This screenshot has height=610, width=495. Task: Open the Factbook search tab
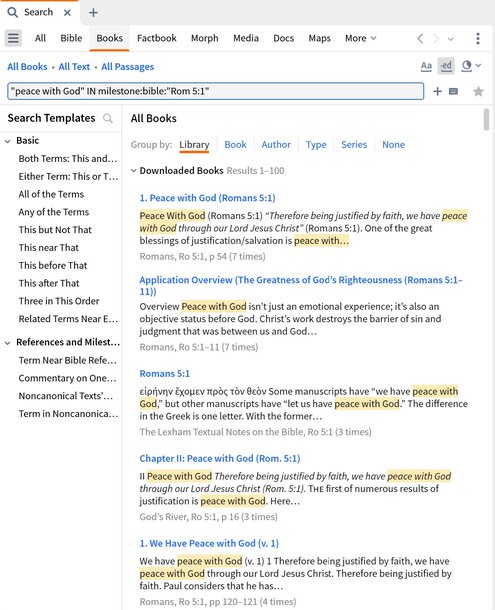[156, 38]
